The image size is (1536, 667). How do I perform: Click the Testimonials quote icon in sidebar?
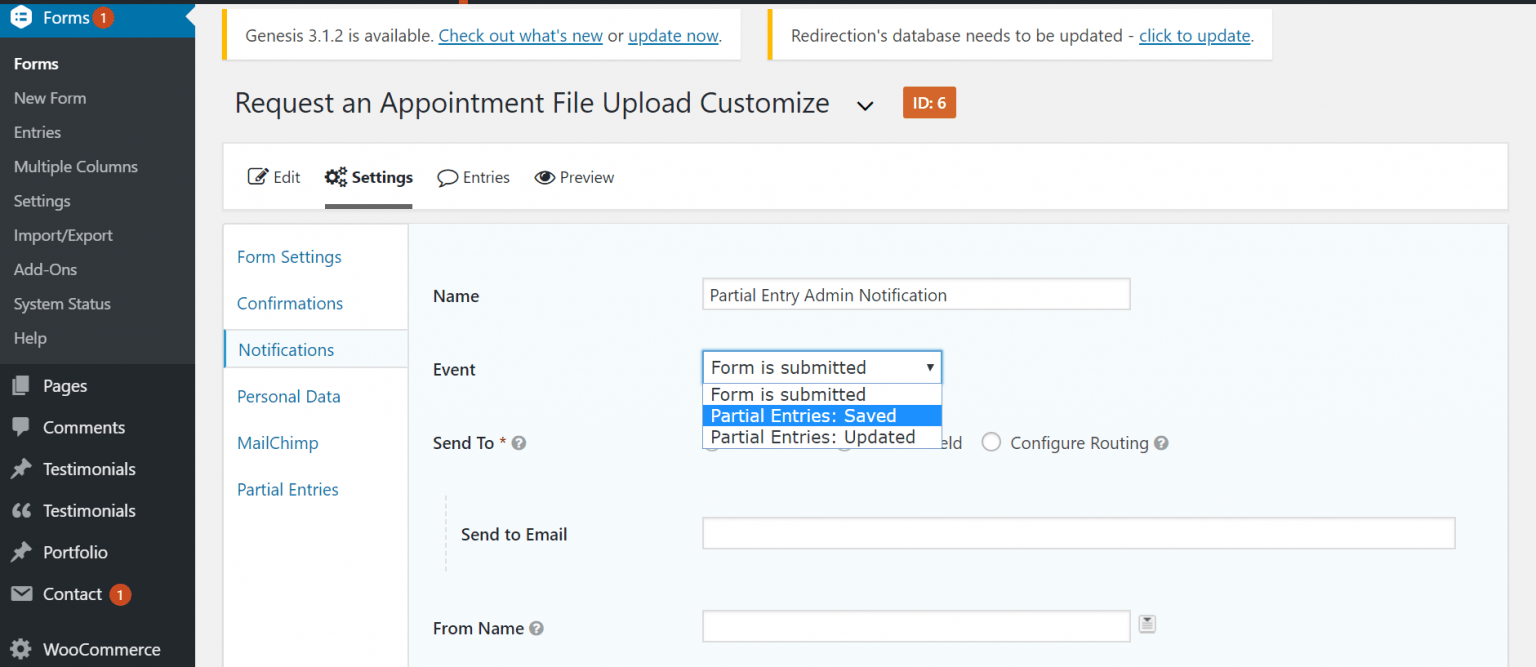point(22,510)
